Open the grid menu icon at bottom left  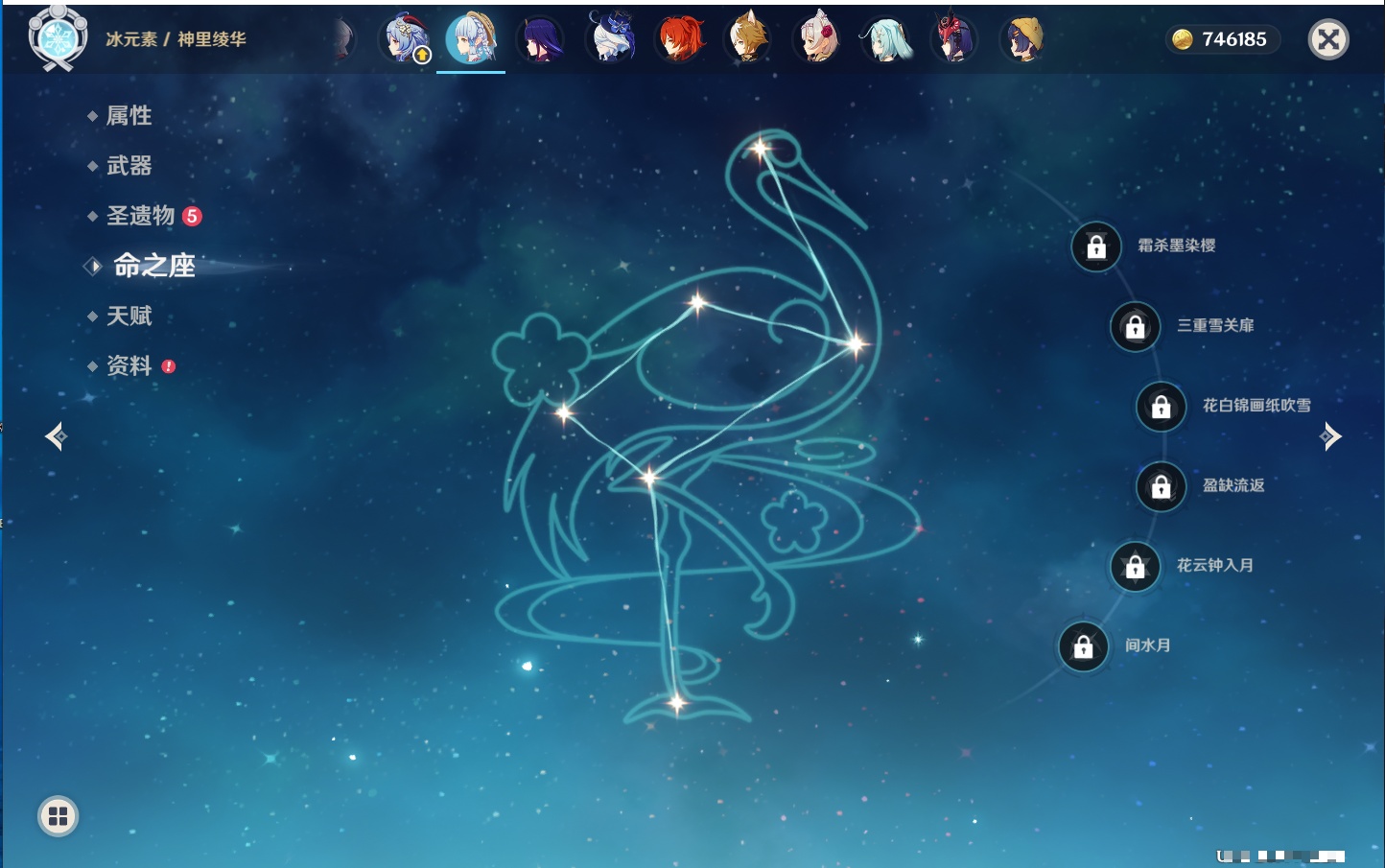58,816
